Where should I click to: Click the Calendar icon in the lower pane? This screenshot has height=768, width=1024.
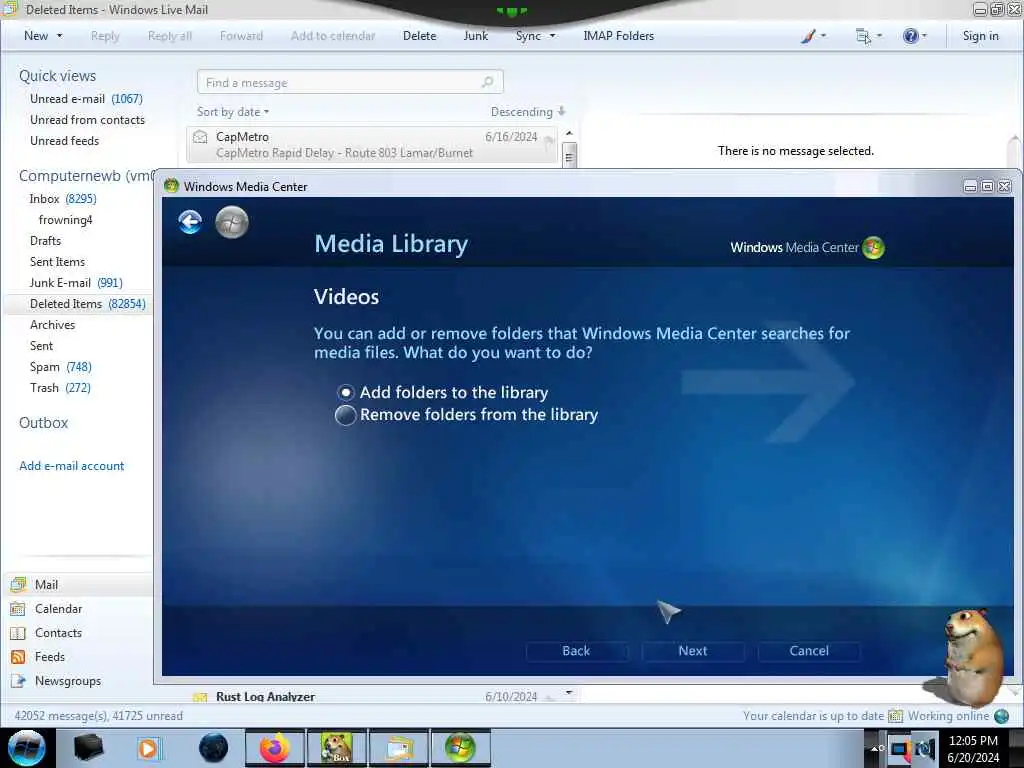click(x=18, y=609)
